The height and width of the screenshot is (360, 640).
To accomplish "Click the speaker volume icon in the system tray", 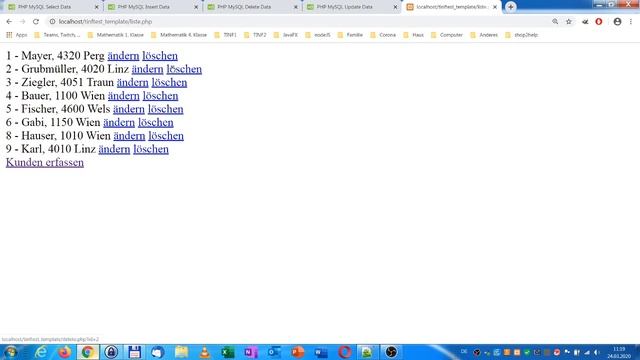I will coord(597,352).
